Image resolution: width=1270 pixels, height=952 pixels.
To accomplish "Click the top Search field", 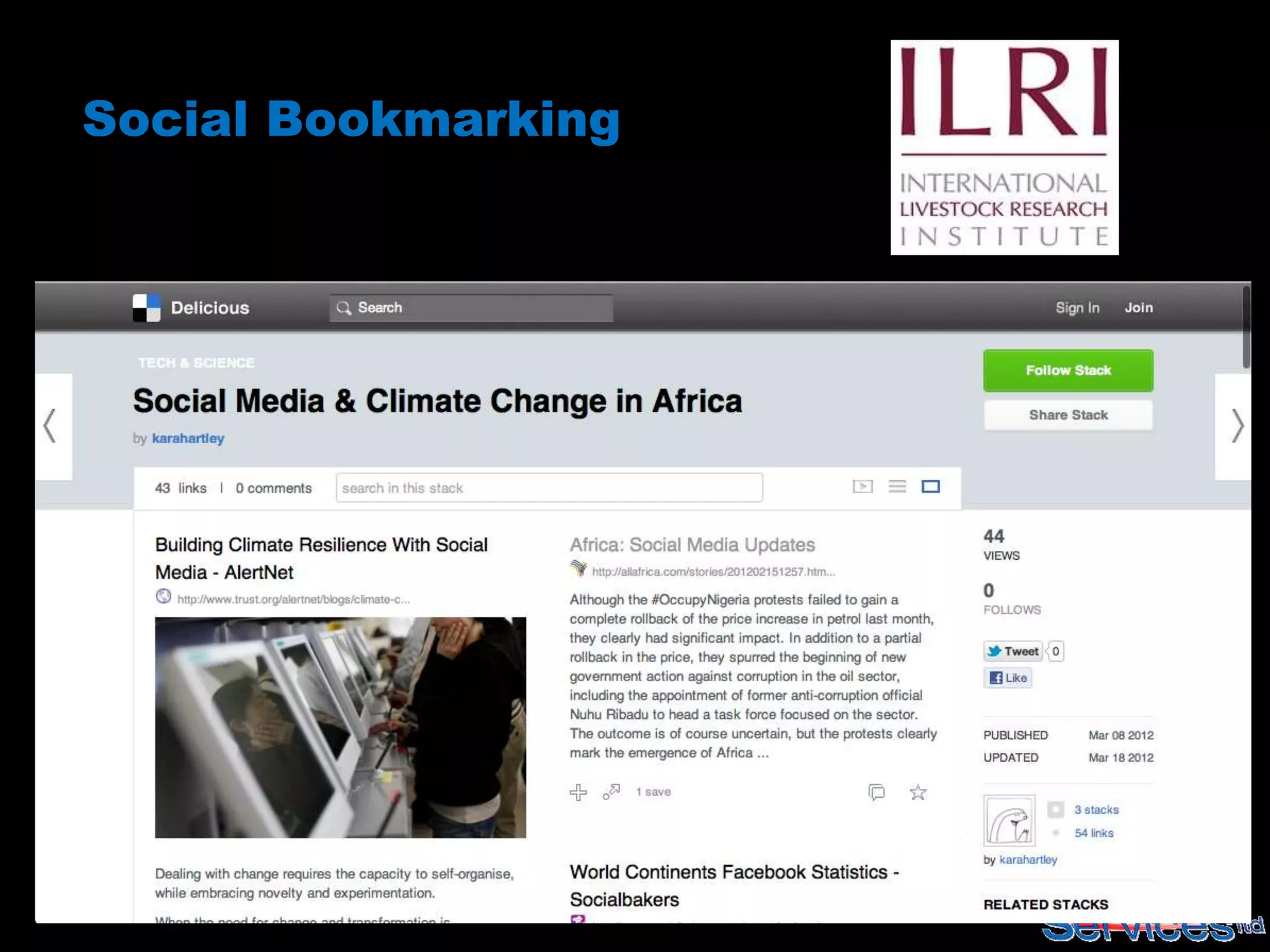I will coord(471,308).
